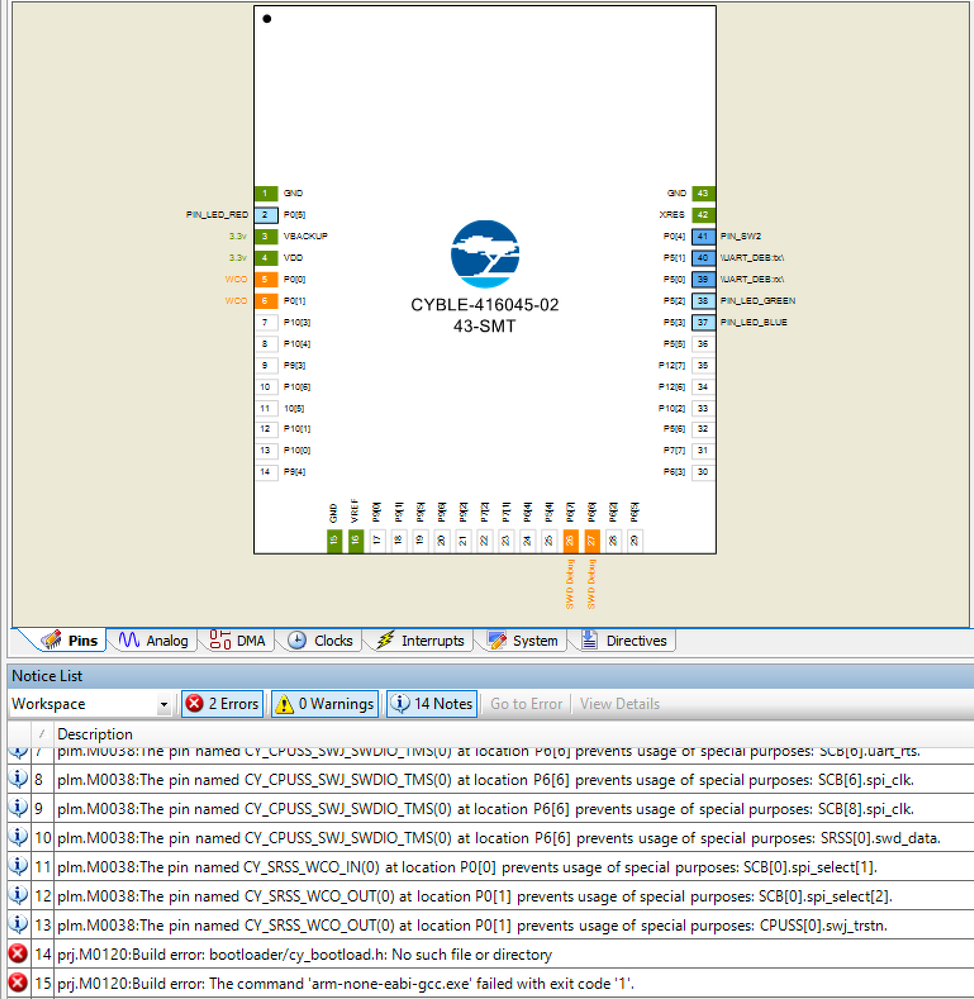Click the View Details button
Image resolution: width=974 pixels, height=999 pixels.
pos(619,704)
